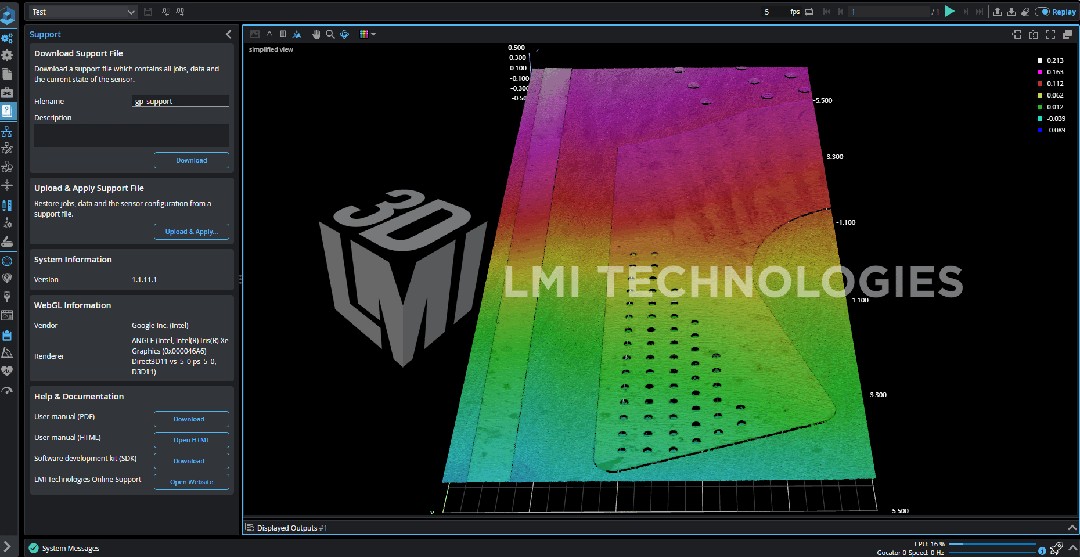Select the magnifier zoom tool

330,34
